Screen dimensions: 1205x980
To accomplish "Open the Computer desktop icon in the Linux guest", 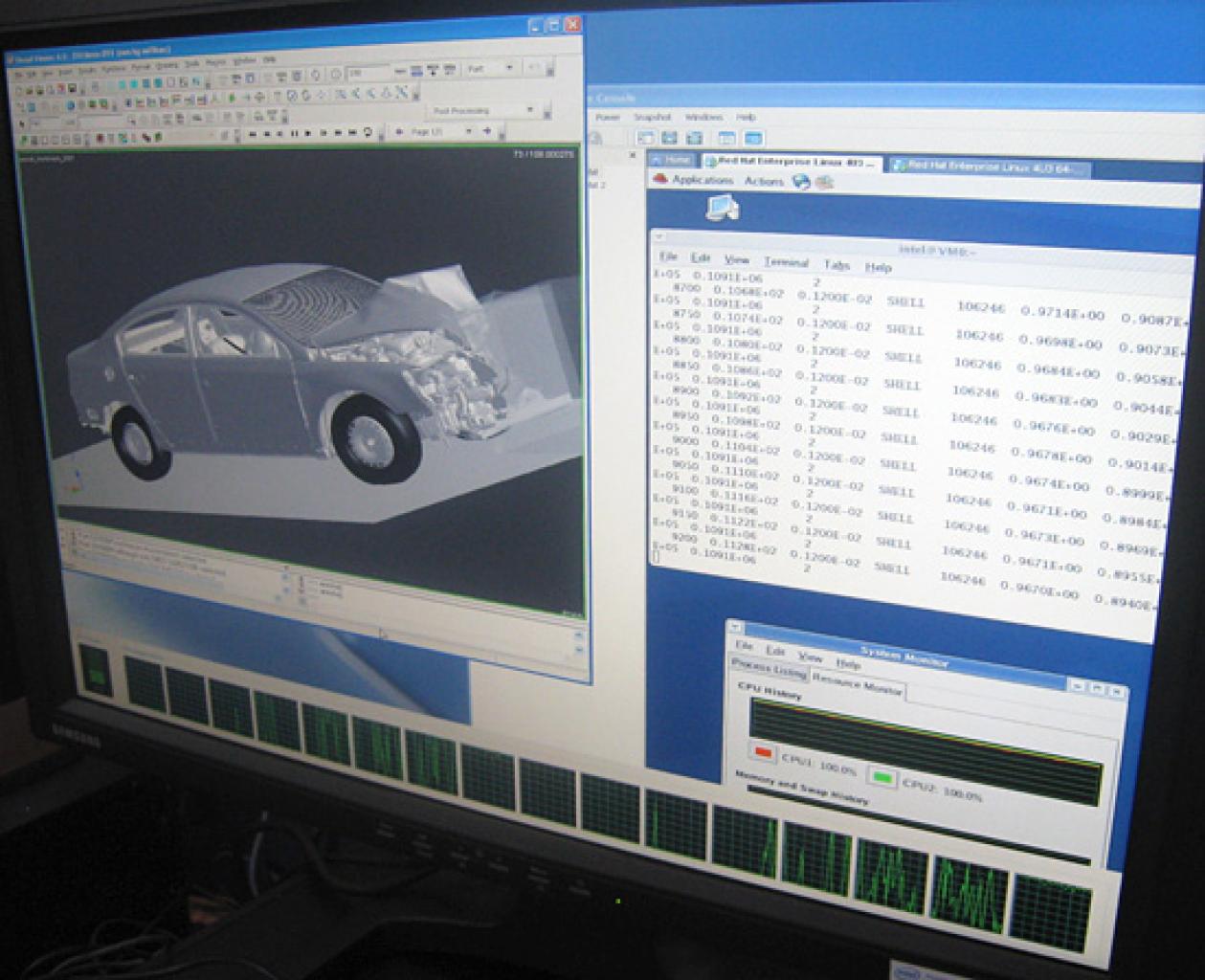I will [722, 206].
